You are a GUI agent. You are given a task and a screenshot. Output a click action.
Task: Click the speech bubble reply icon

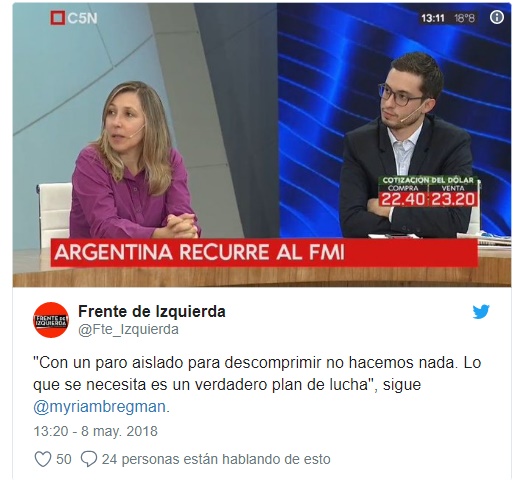[x=89, y=459]
